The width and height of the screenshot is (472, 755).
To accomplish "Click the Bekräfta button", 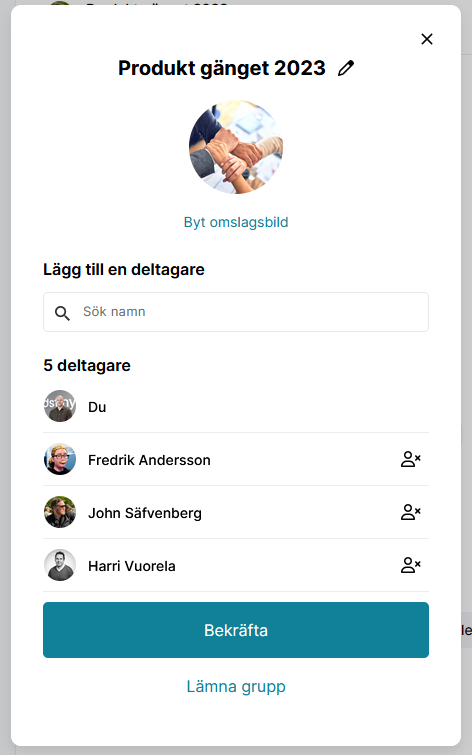I will [236, 630].
